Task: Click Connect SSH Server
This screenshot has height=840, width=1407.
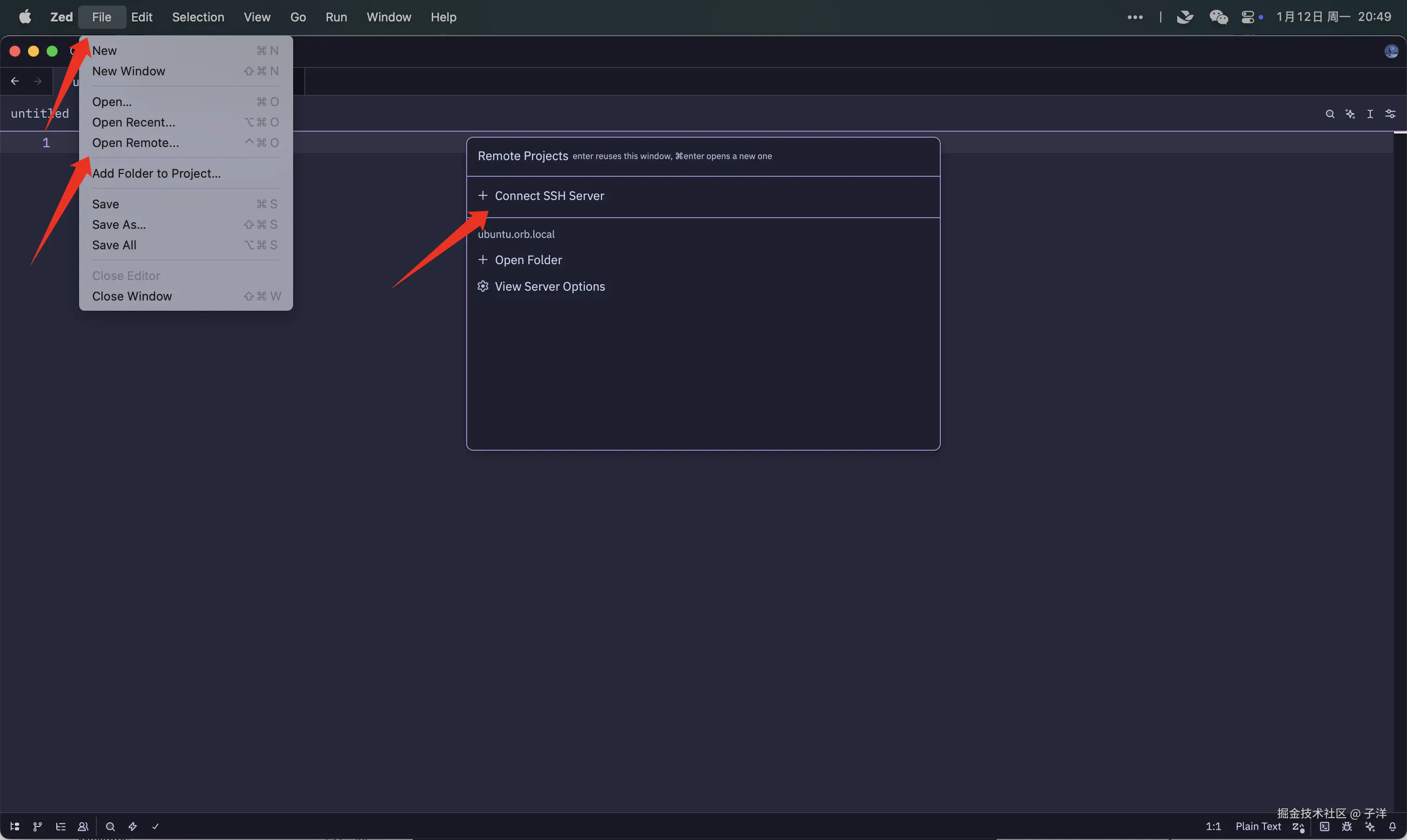Action: tap(549, 196)
